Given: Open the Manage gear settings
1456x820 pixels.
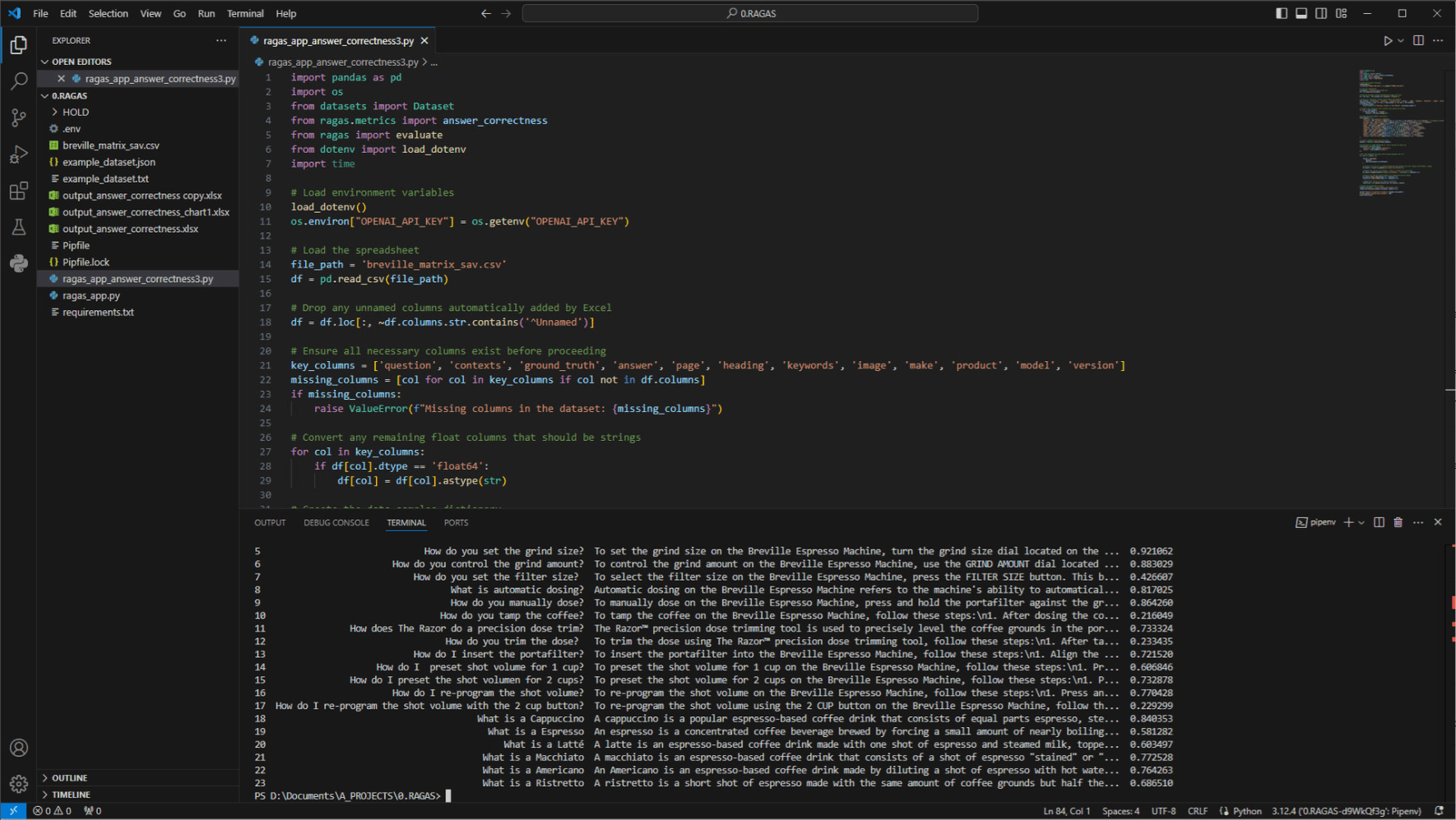Looking at the screenshot, I should pyautogui.click(x=18, y=784).
